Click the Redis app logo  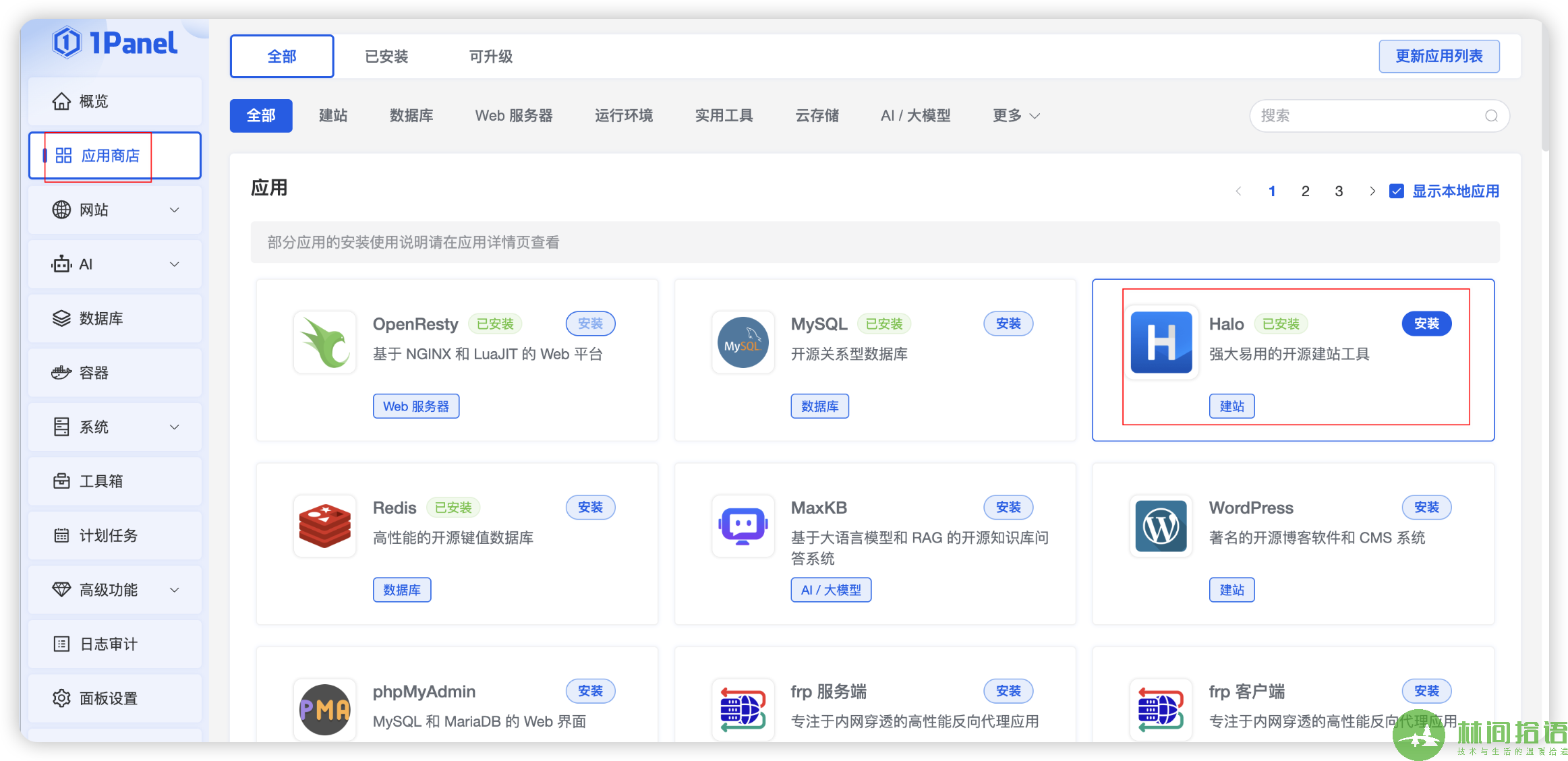coord(325,526)
